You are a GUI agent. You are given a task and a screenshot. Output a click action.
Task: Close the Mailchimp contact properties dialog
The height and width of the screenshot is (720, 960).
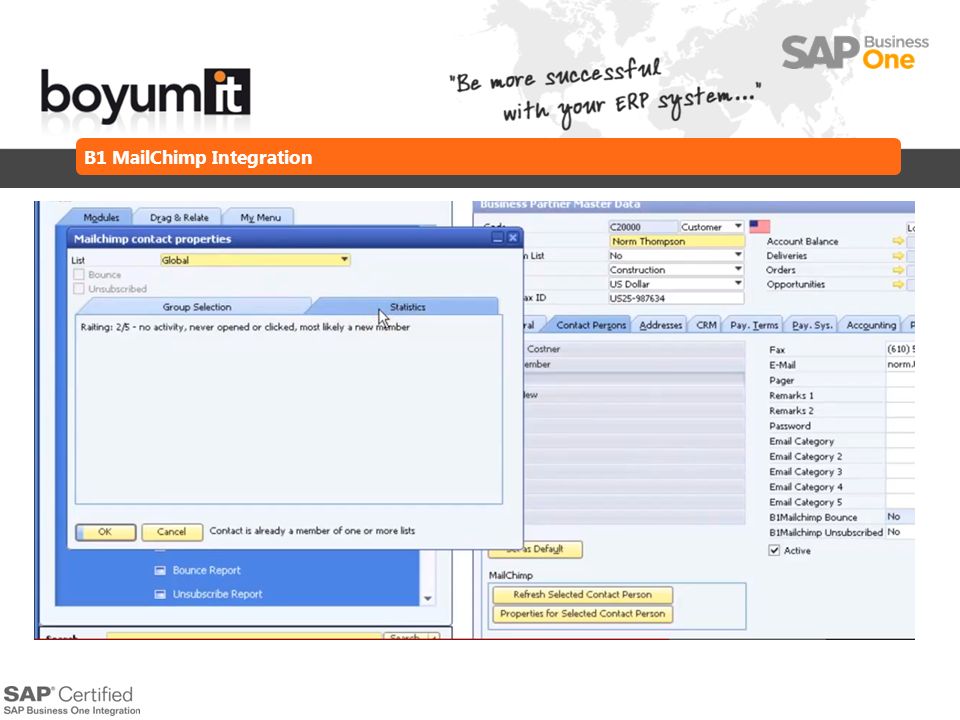[x=513, y=238]
